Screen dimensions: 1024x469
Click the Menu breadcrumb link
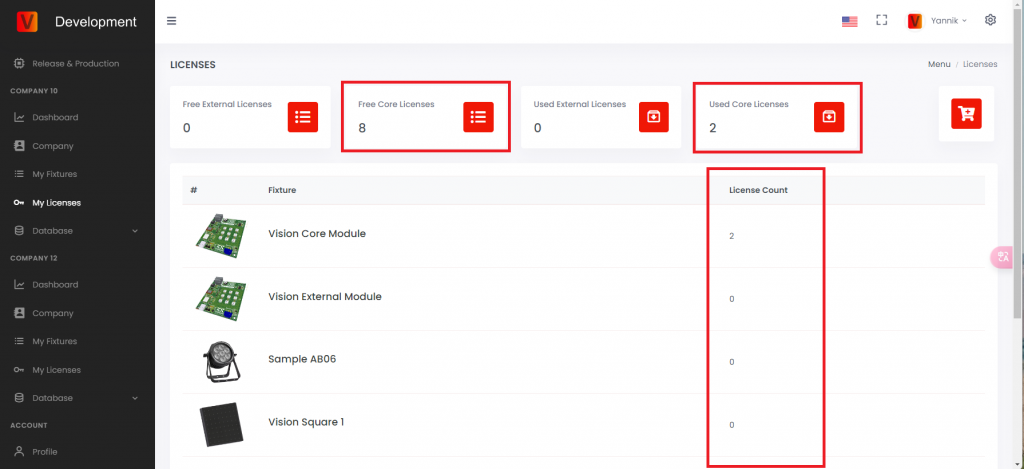pyautogui.click(x=938, y=64)
